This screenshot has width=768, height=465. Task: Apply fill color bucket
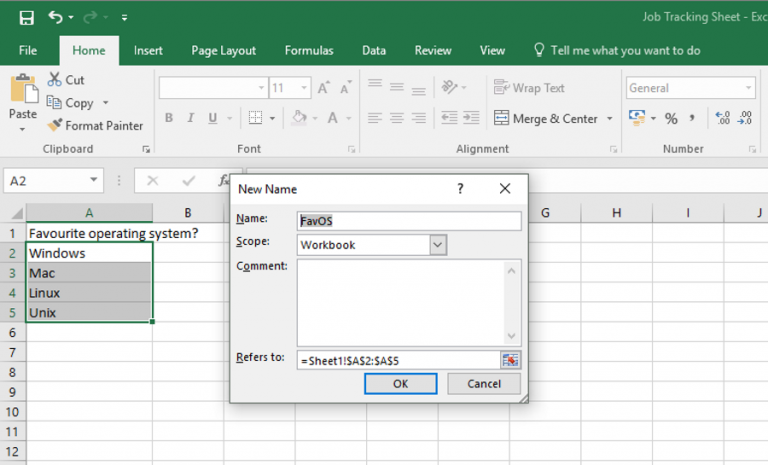(x=299, y=118)
